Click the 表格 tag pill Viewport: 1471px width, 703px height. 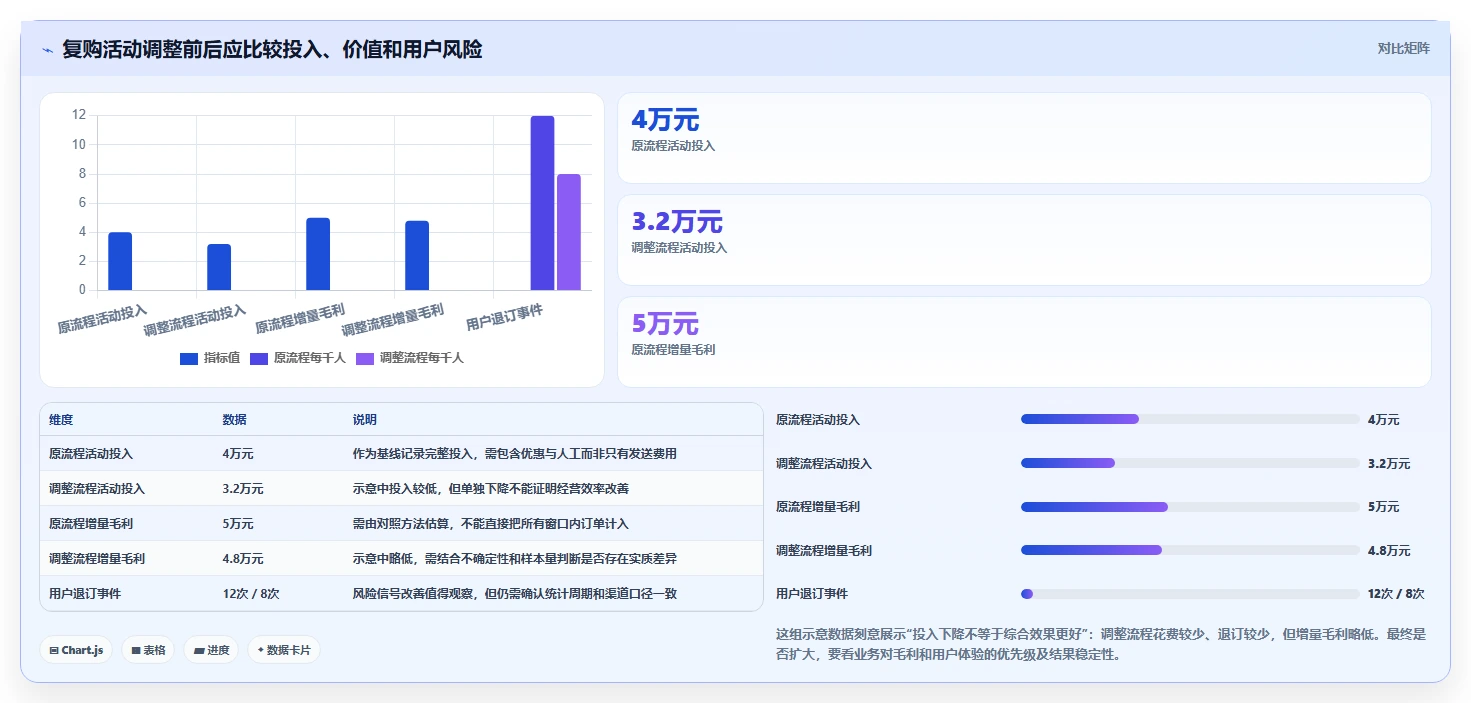tap(148, 650)
